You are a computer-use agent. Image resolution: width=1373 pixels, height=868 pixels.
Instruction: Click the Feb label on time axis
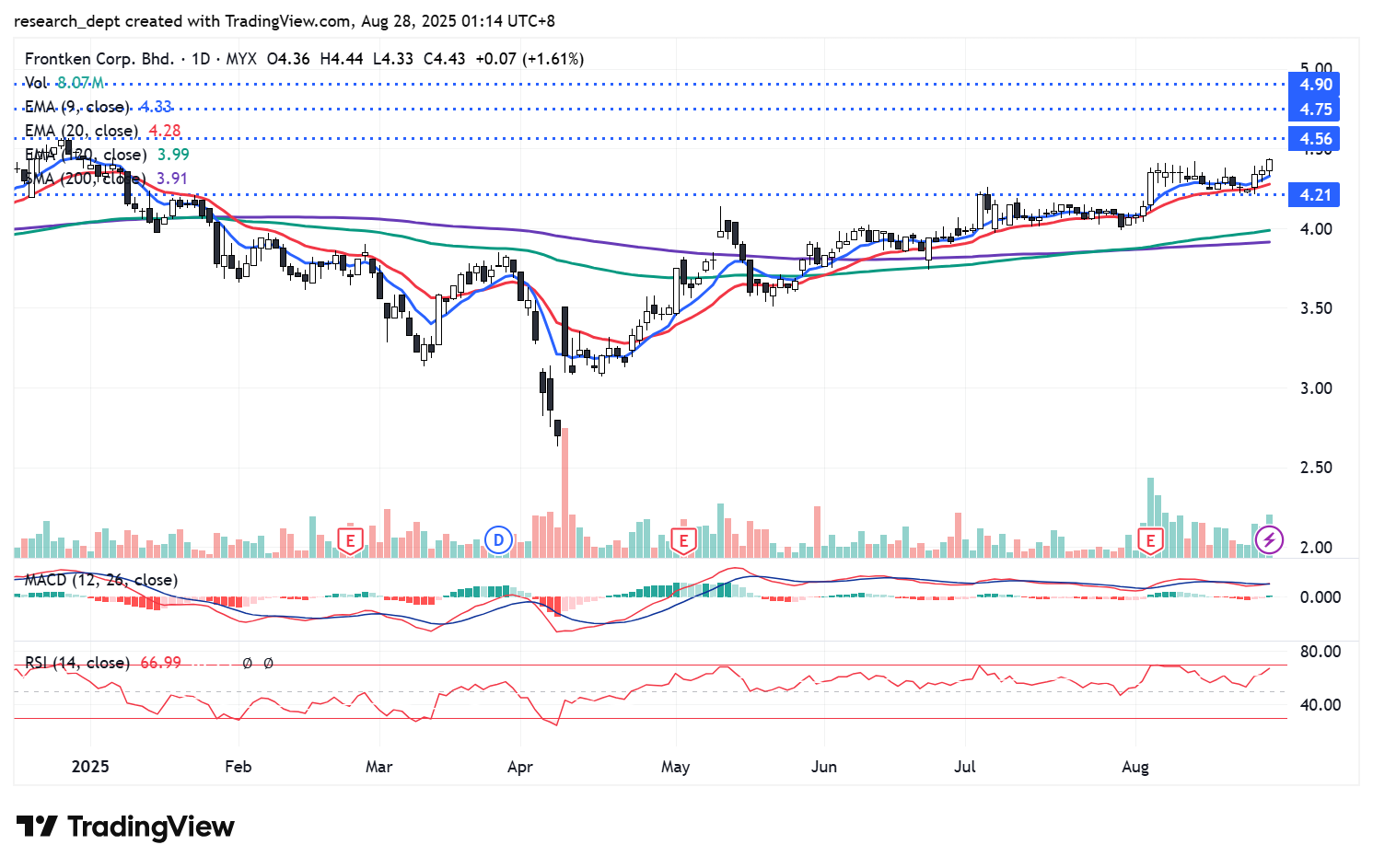tap(238, 767)
